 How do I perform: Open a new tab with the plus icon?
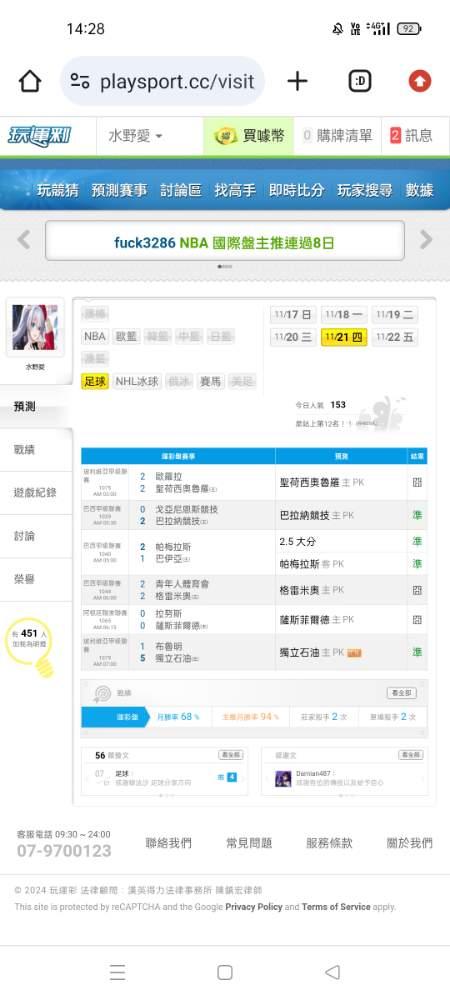297,81
